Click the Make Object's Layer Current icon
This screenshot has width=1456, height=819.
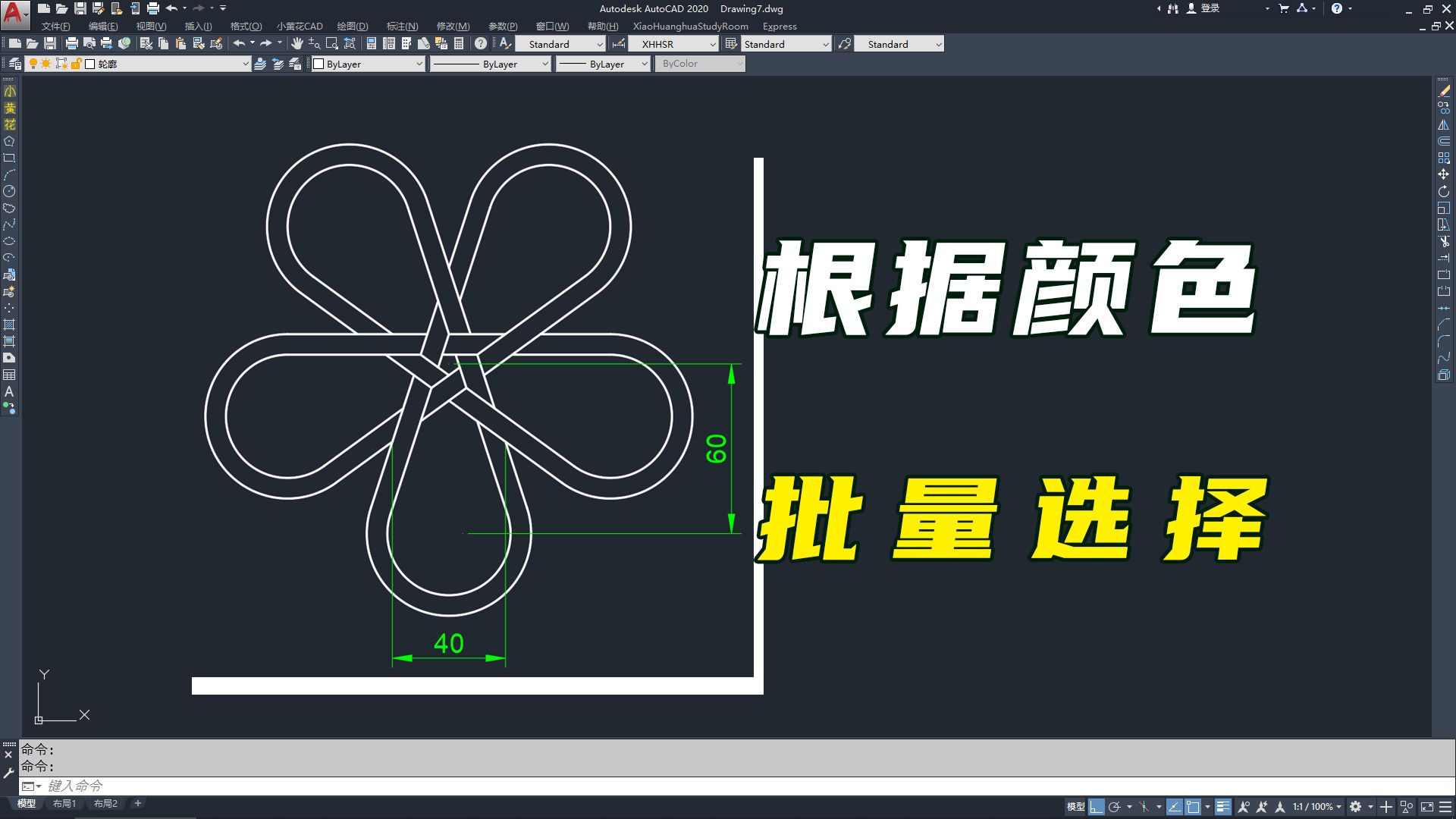tap(260, 64)
